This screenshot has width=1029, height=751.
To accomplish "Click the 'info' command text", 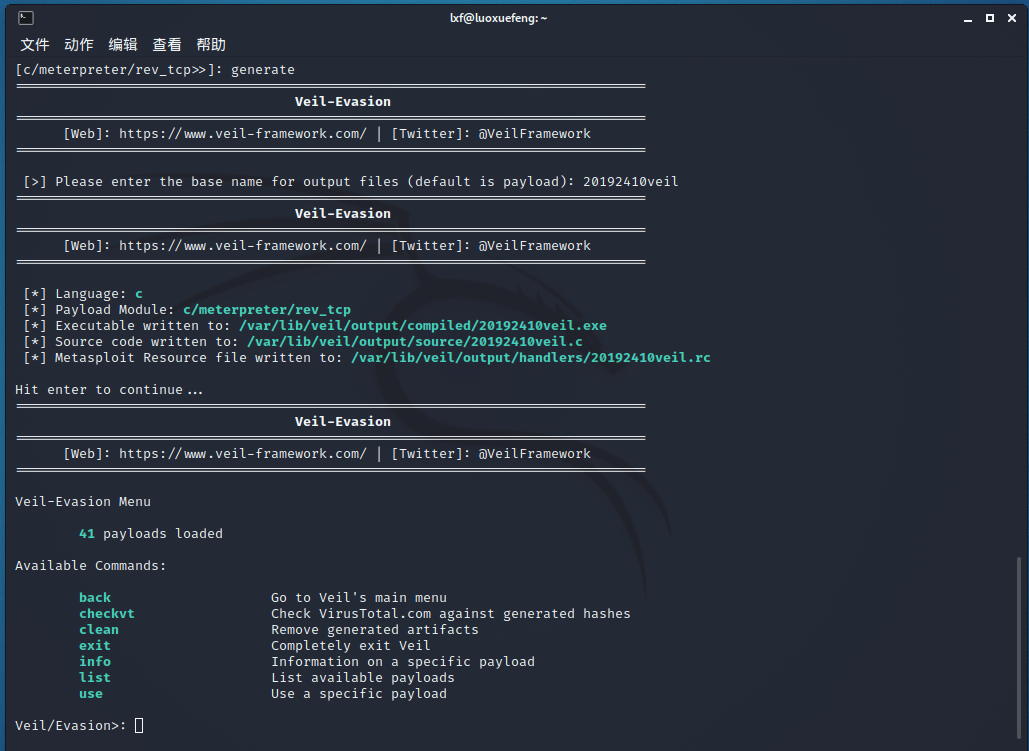I will click(95, 661).
